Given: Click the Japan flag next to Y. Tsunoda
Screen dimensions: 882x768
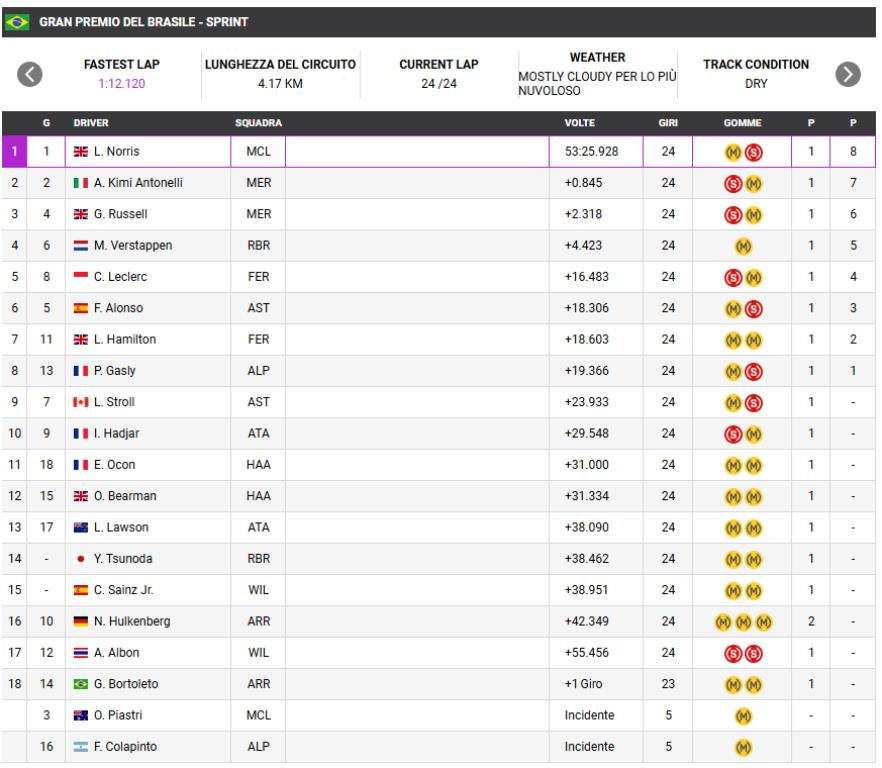Looking at the screenshot, I should [x=81, y=559].
